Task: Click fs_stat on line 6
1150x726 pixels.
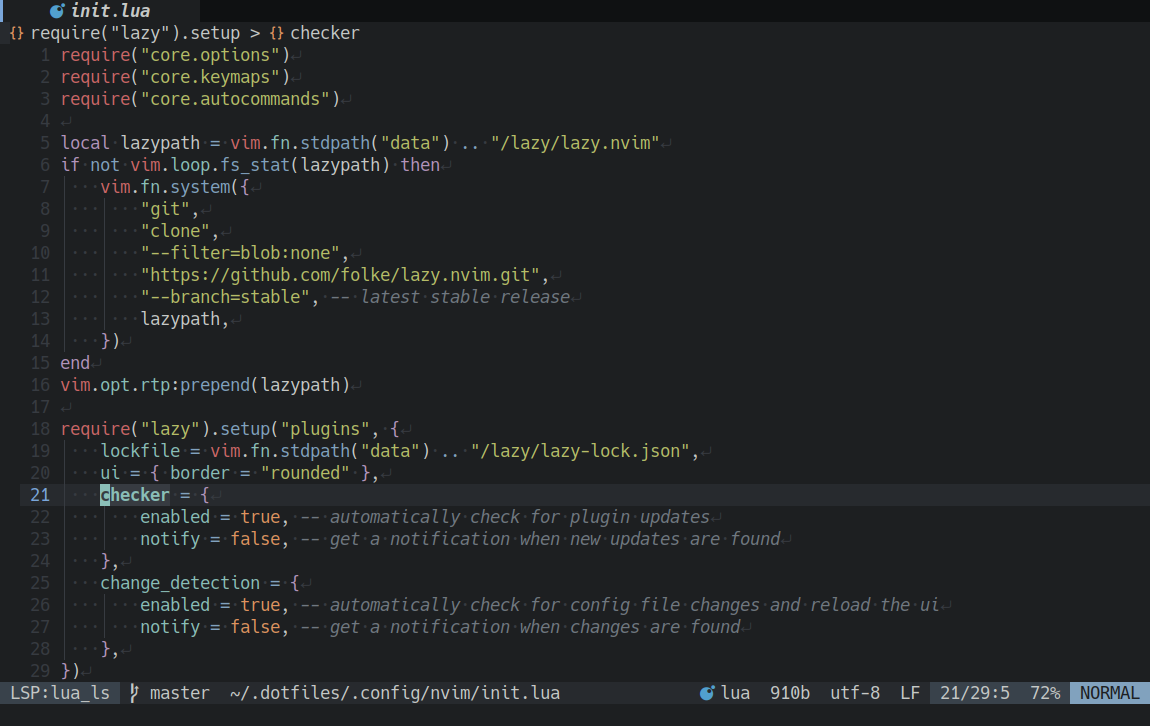Action: click(x=256, y=165)
